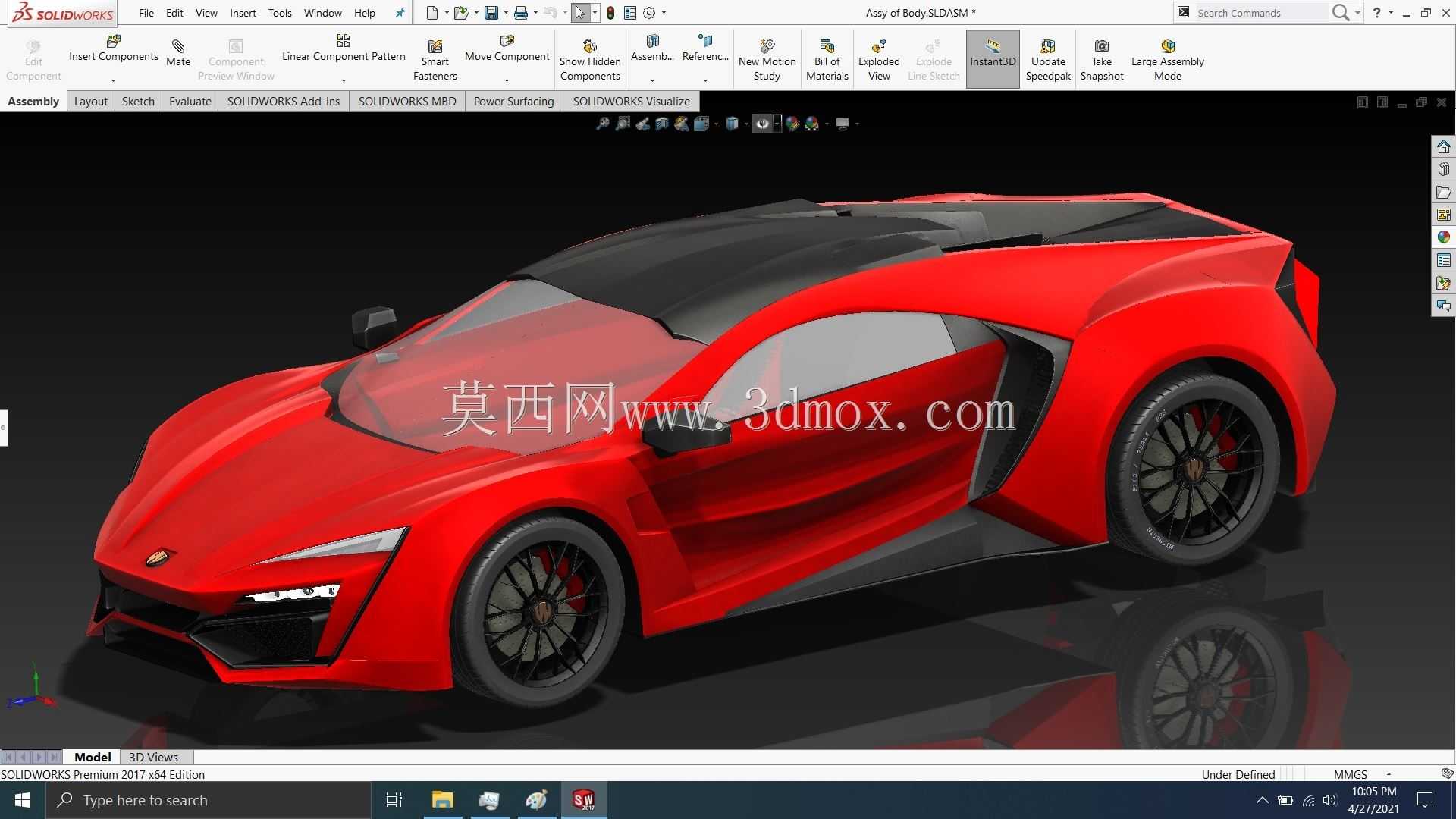Click Dynamic Annotation Views icon
This screenshot has width=1456, height=819.
(x=682, y=124)
